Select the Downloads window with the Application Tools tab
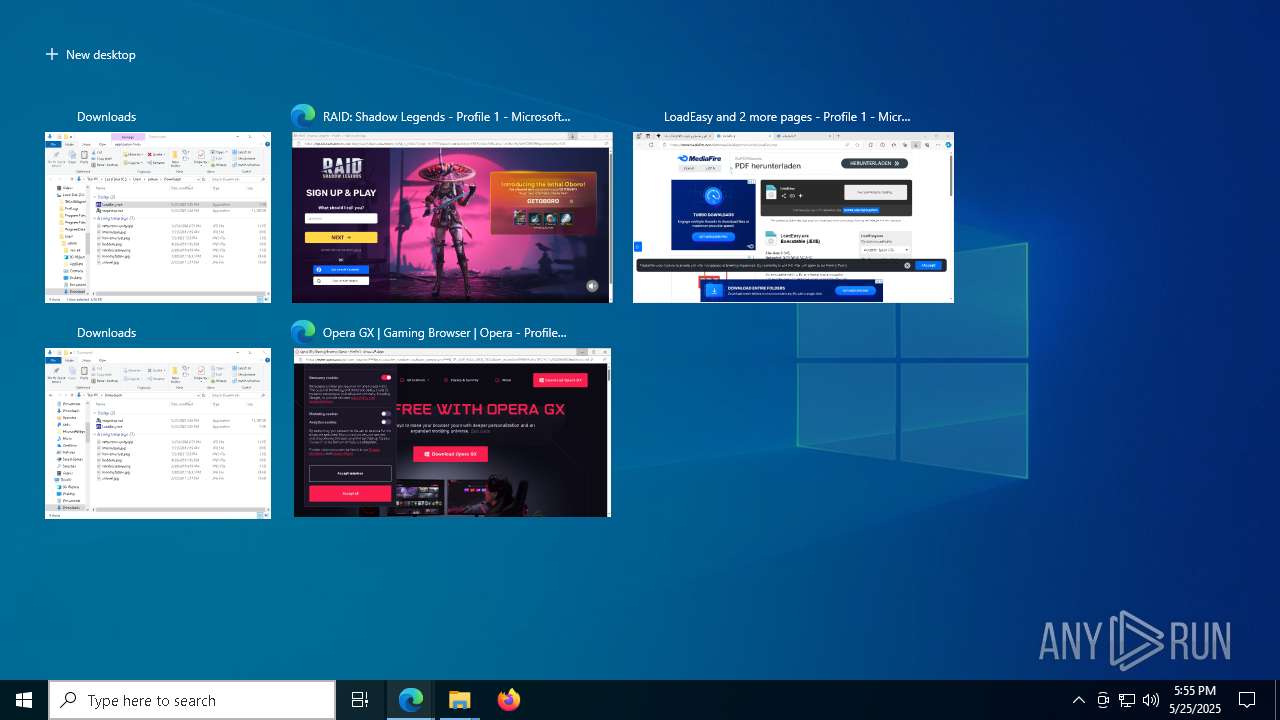 coord(158,217)
